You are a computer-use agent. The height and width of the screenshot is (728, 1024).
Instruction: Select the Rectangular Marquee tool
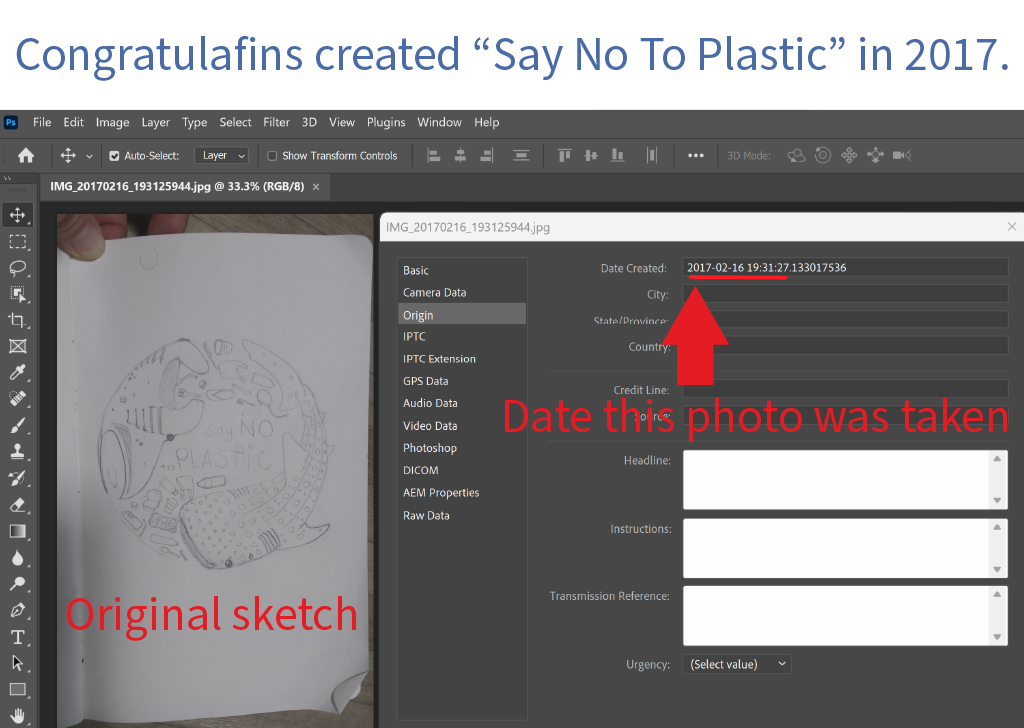pyautogui.click(x=18, y=242)
